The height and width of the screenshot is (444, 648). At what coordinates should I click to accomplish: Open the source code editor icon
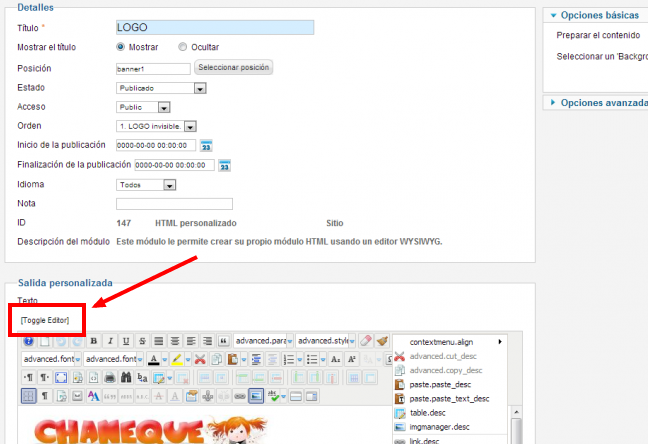point(93,377)
